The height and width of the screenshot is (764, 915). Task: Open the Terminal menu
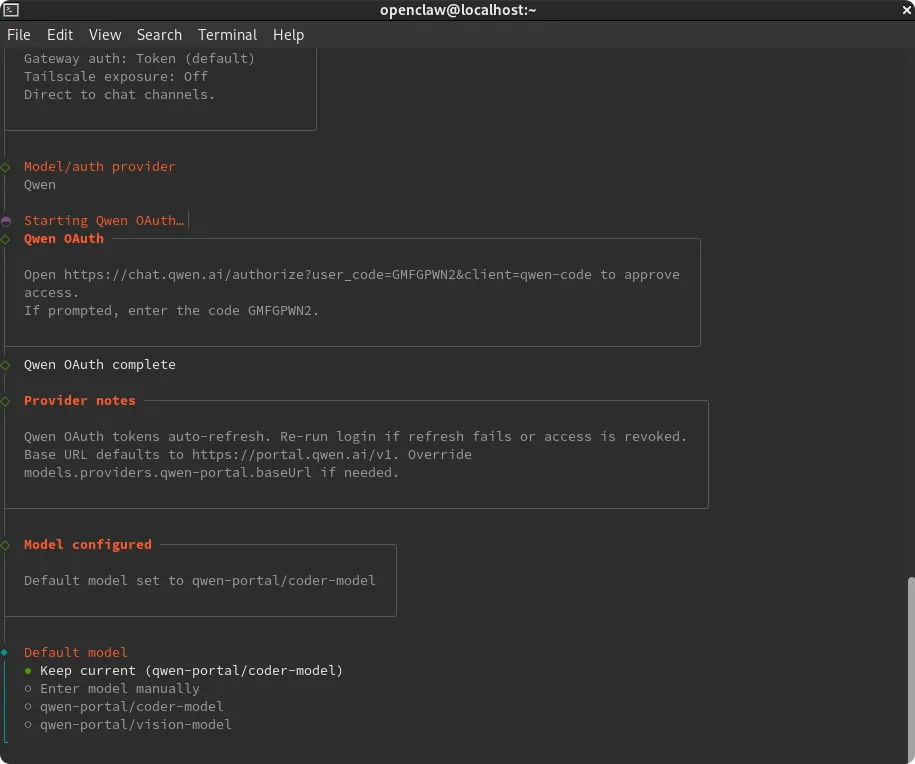click(227, 35)
